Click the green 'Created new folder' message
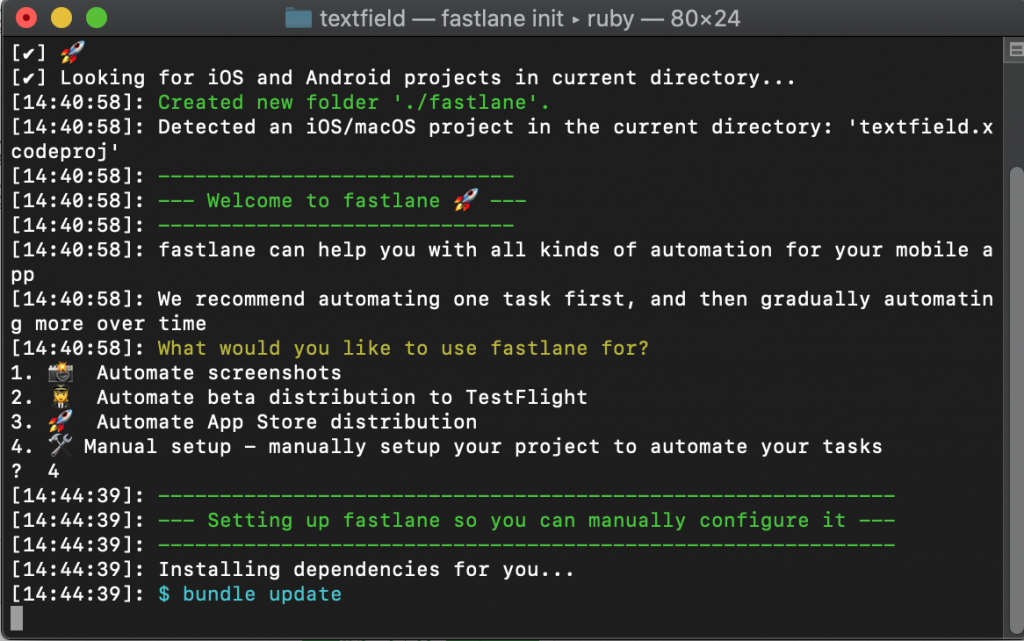Image resolution: width=1024 pixels, height=641 pixels. pos(354,102)
